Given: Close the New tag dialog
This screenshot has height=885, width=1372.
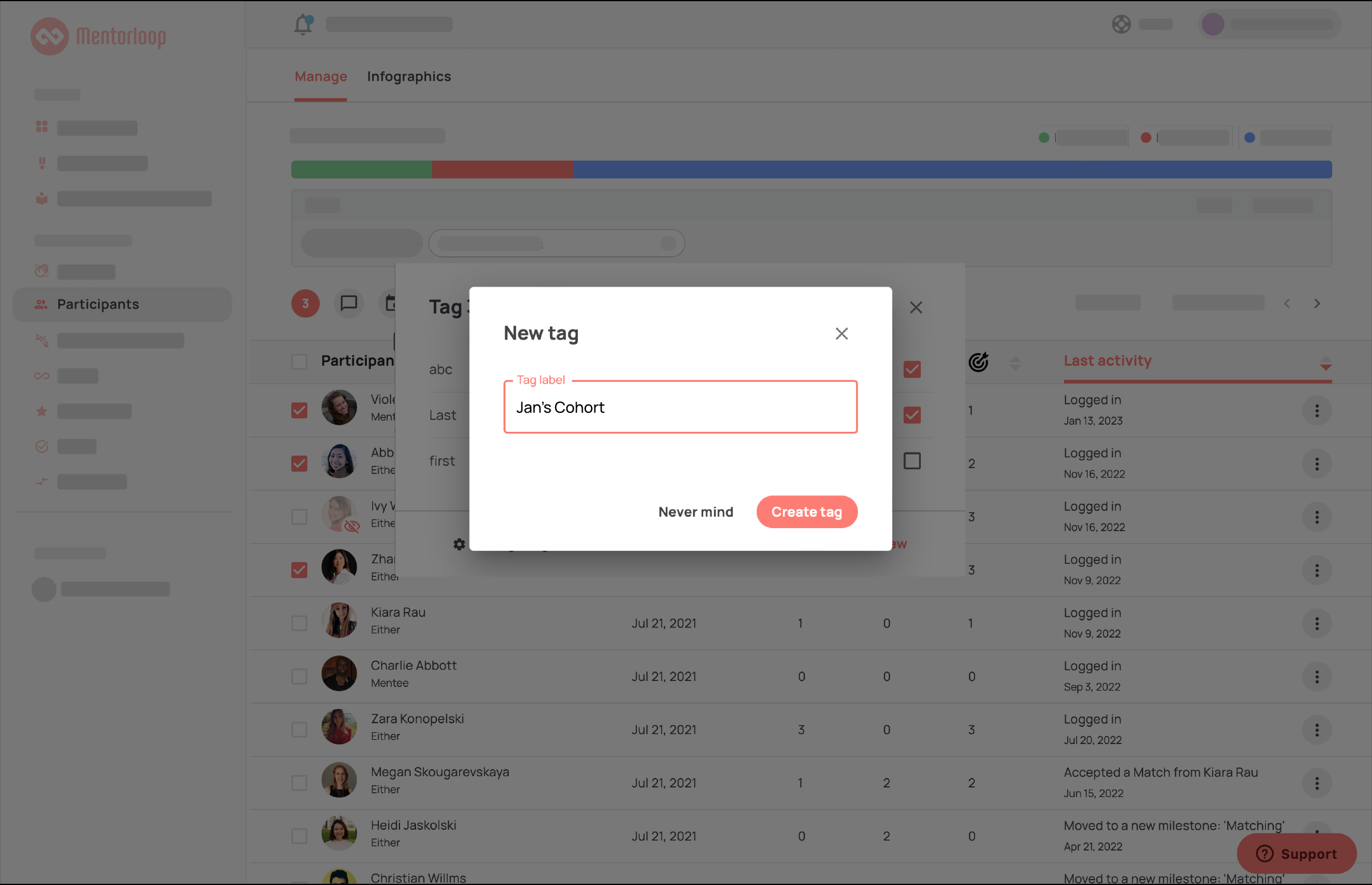Looking at the screenshot, I should pos(841,334).
